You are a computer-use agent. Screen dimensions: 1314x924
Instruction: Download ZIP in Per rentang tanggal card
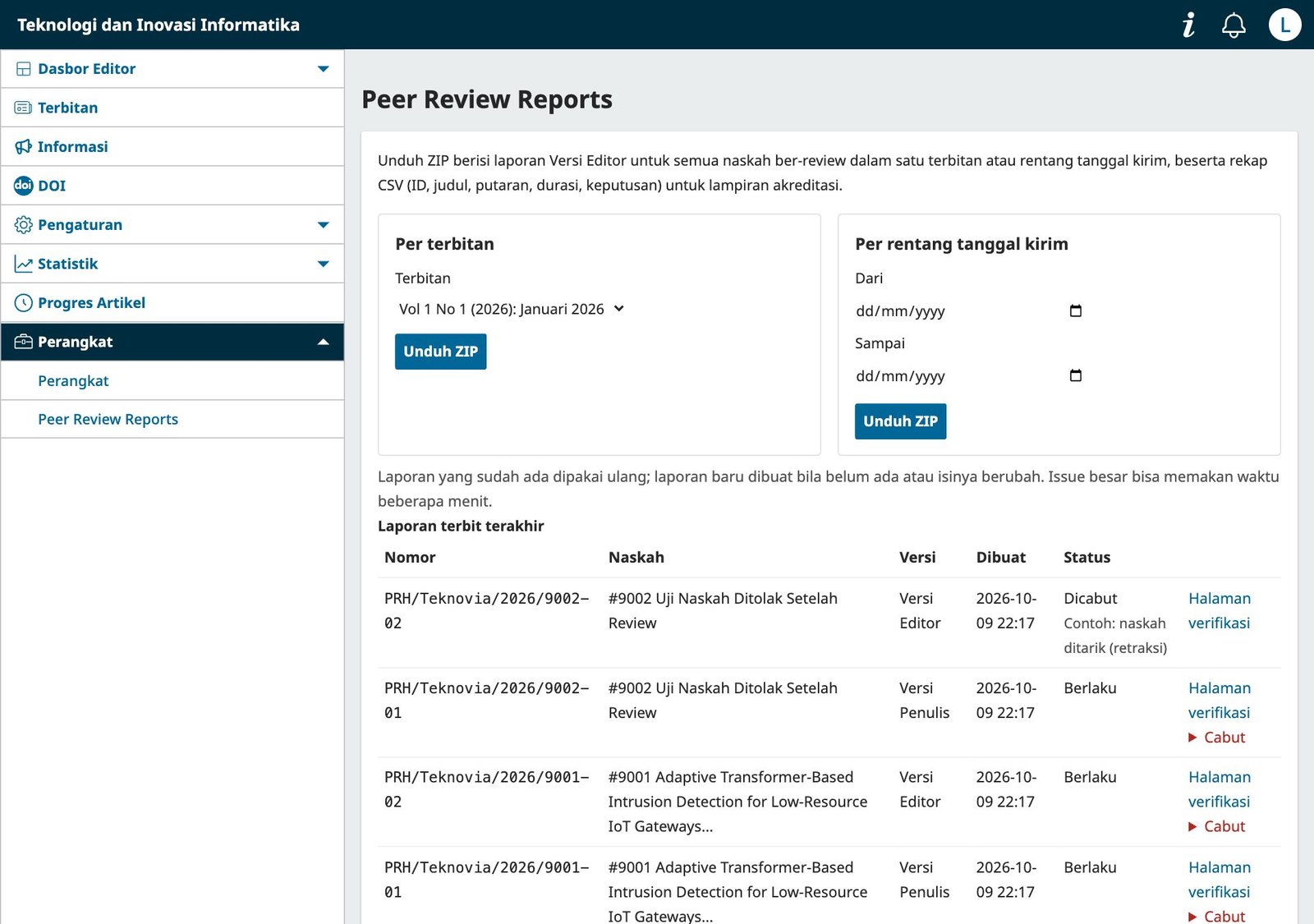(901, 421)
